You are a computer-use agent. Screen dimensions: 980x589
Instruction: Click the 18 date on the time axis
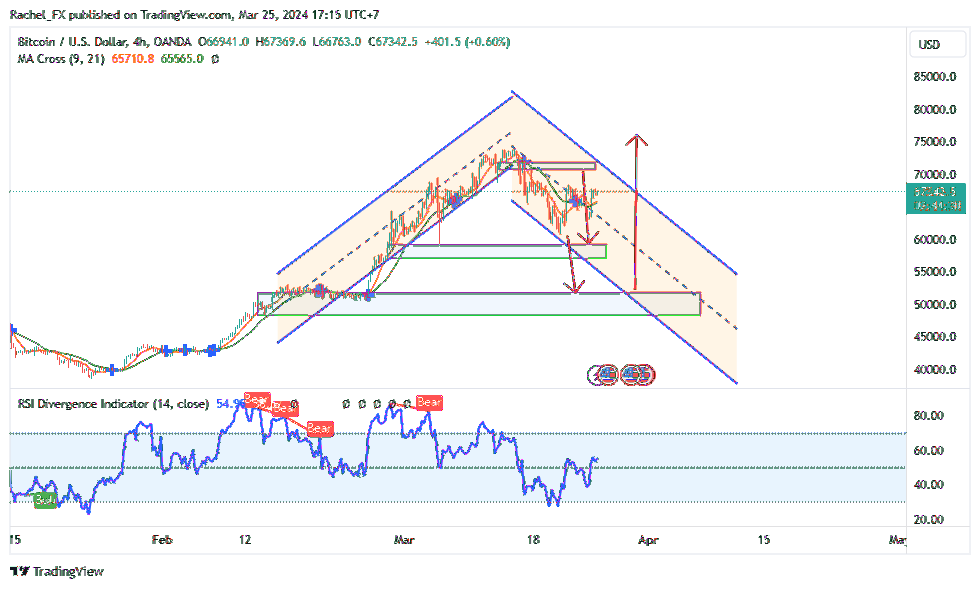533,540
